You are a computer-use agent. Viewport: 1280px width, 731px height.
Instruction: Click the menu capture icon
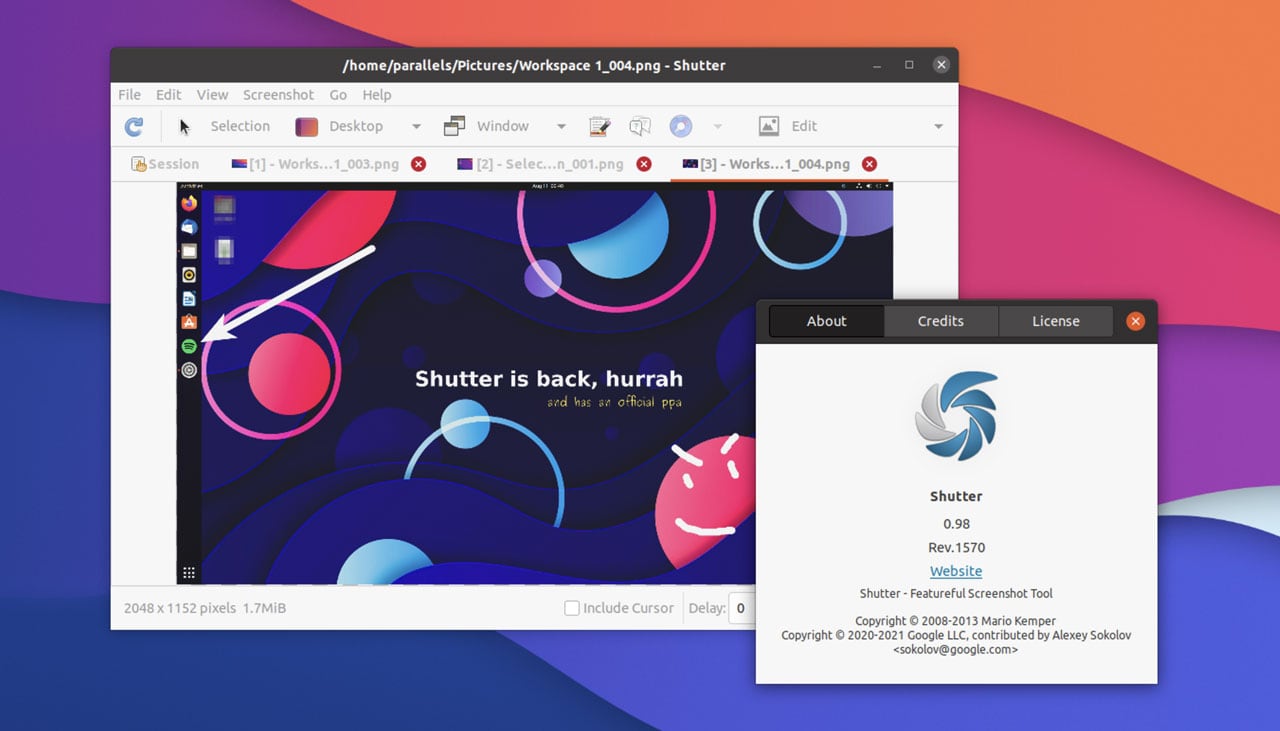600,126
